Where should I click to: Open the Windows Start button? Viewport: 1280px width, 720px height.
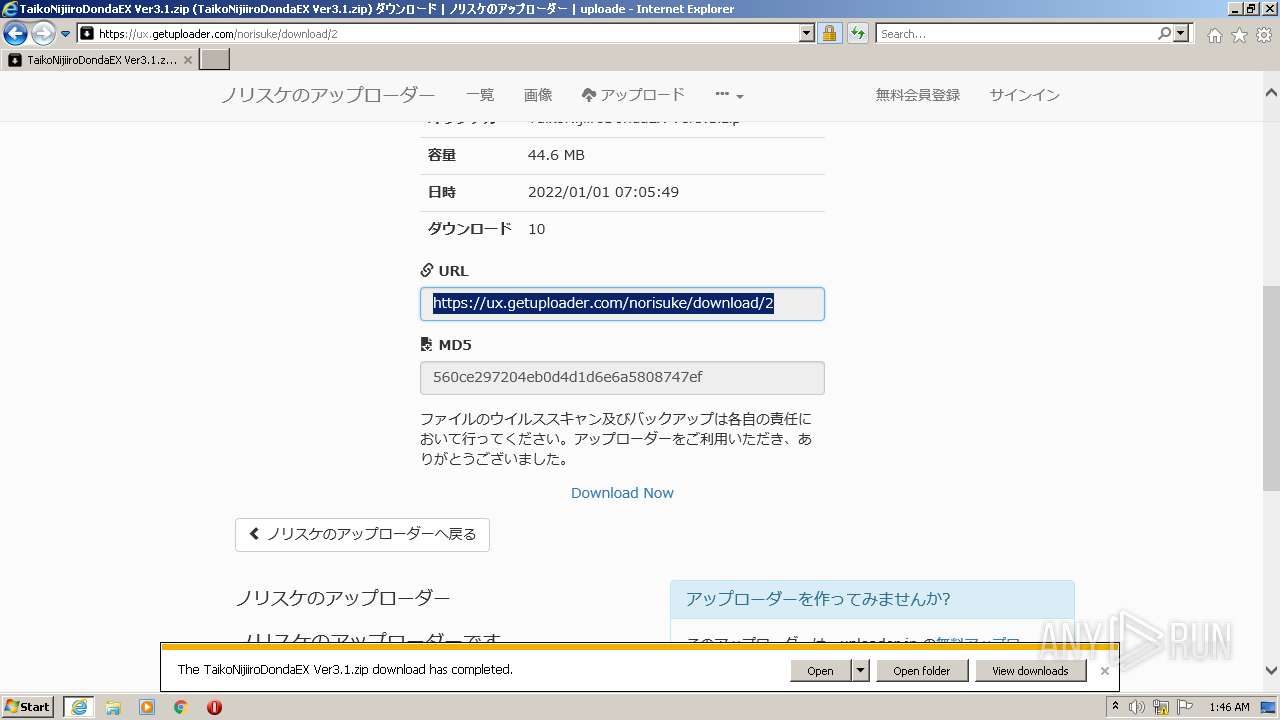pos(28,706)
